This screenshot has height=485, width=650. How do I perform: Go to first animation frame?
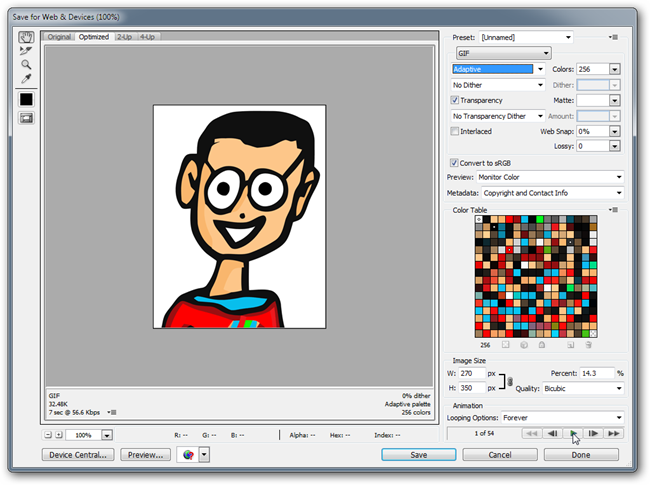click(x=532, y=434)
